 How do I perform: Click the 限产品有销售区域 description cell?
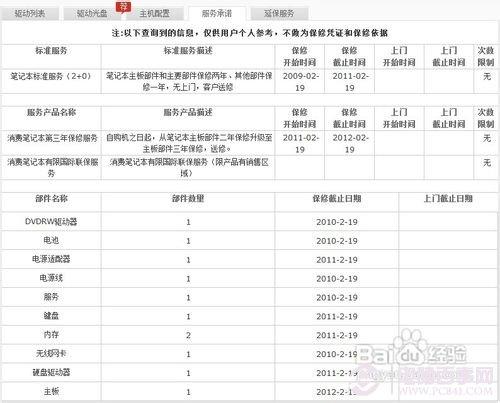pyautogui.click(x=189, y=168)
